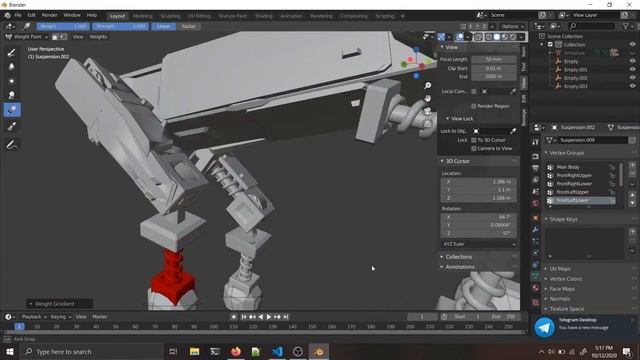The height and width of the screenshot is (360, 640).
Task: Open the Output properties tab icon
Action: [536, 168]
